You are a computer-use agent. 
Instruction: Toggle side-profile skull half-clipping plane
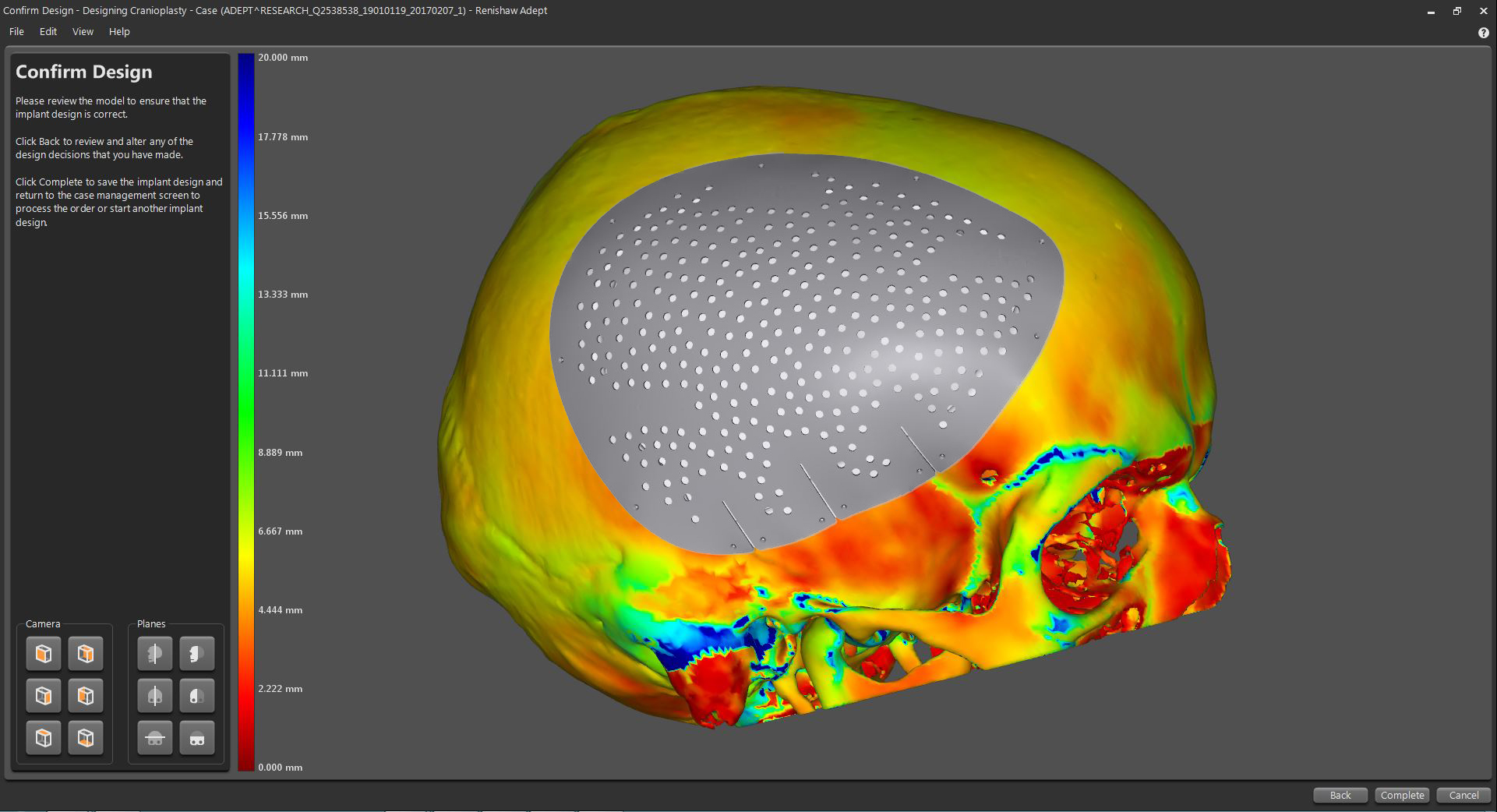click(197, 654)
